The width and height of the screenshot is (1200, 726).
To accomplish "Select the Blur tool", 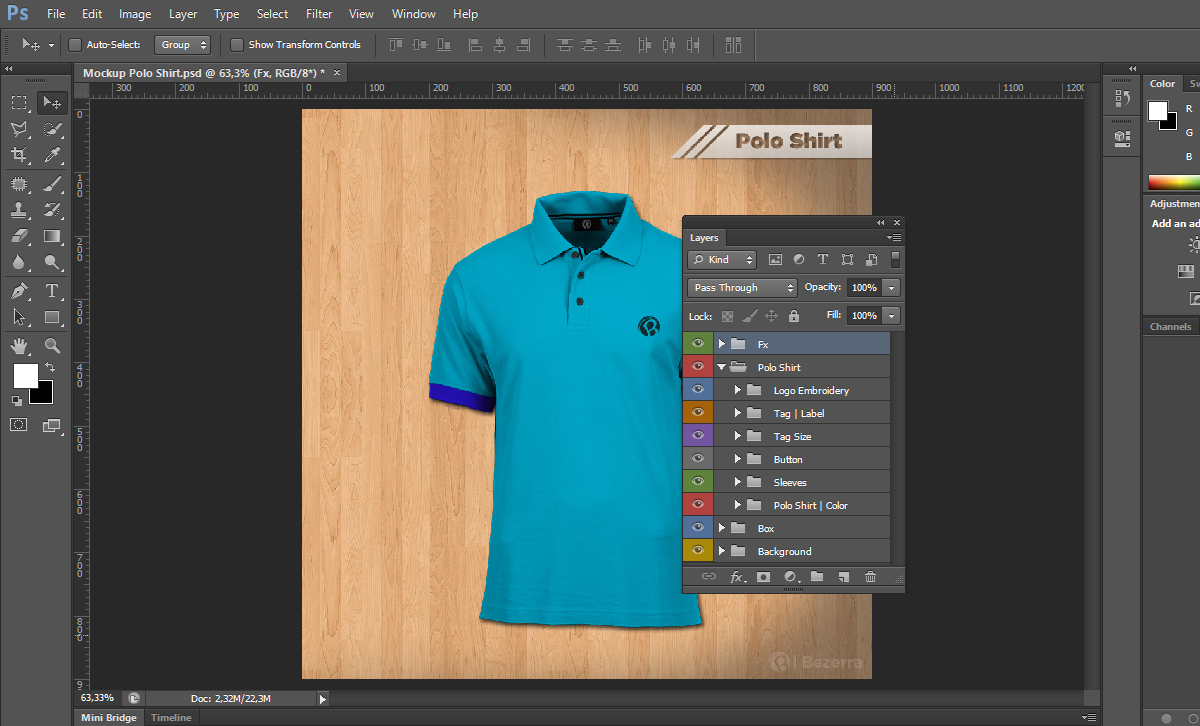I will (19, 263).
